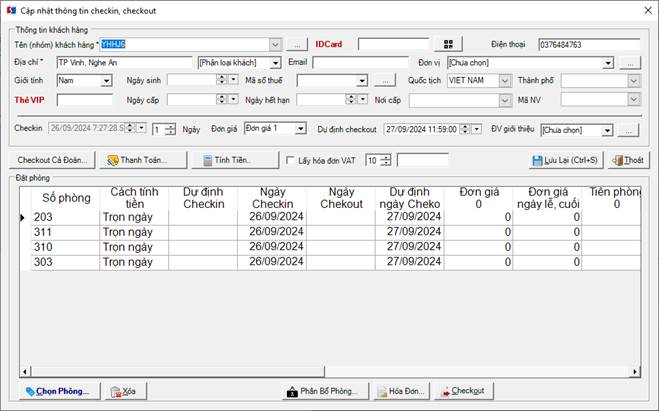The width and height of the screenshot is (659, 411).
Task: Open Phân Bổ Phòng room allocation
Action: (326, 391)
